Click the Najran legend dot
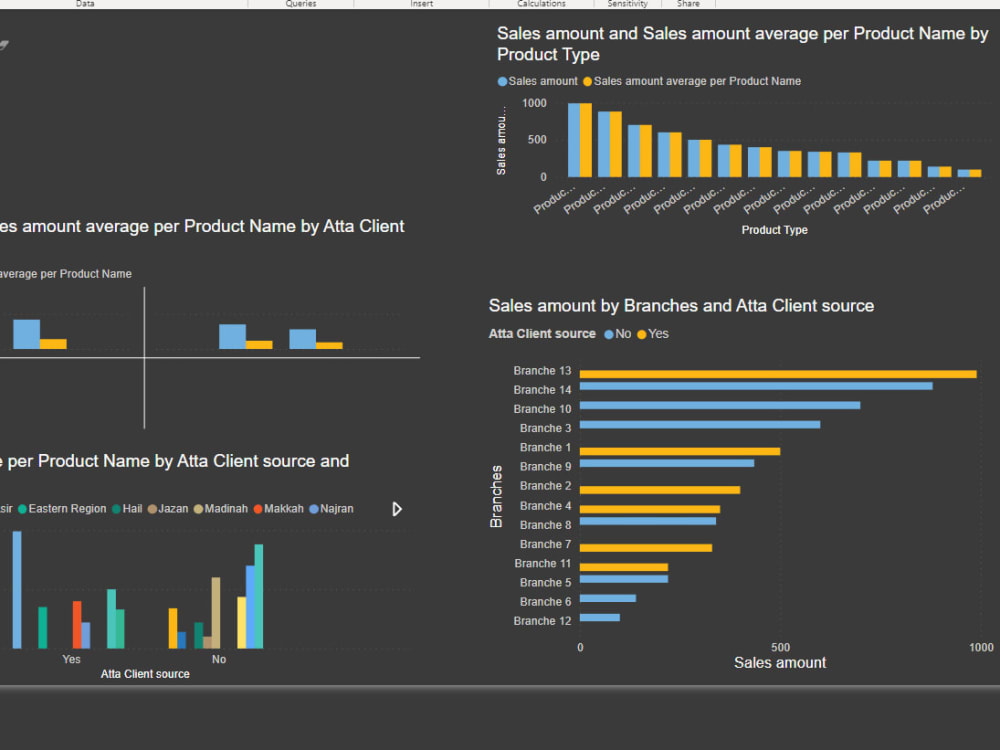Viewport: 1000px width, 750px height. pyautogui.click(x=313, y=509)
